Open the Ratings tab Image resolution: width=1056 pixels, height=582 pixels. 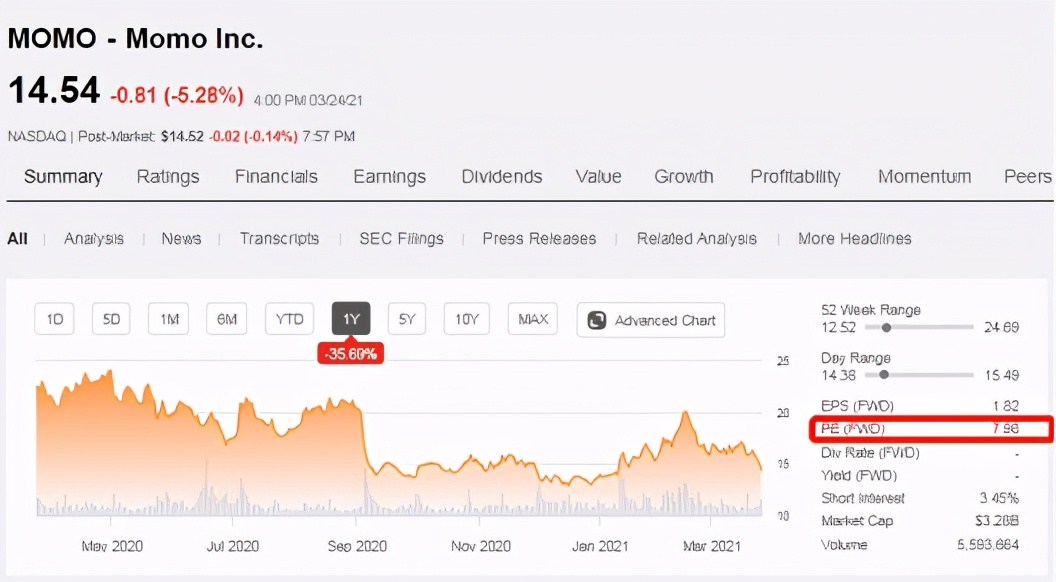[168, 177]
